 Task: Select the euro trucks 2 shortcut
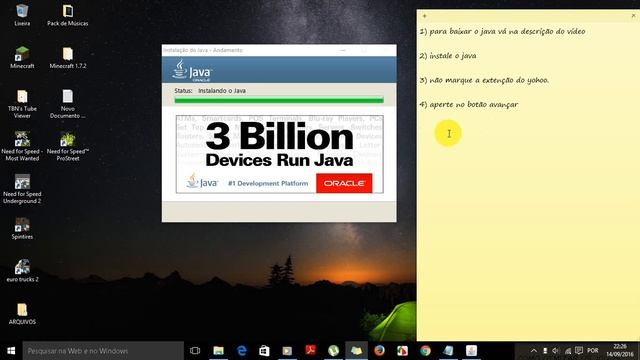click(x=22, y=271)
